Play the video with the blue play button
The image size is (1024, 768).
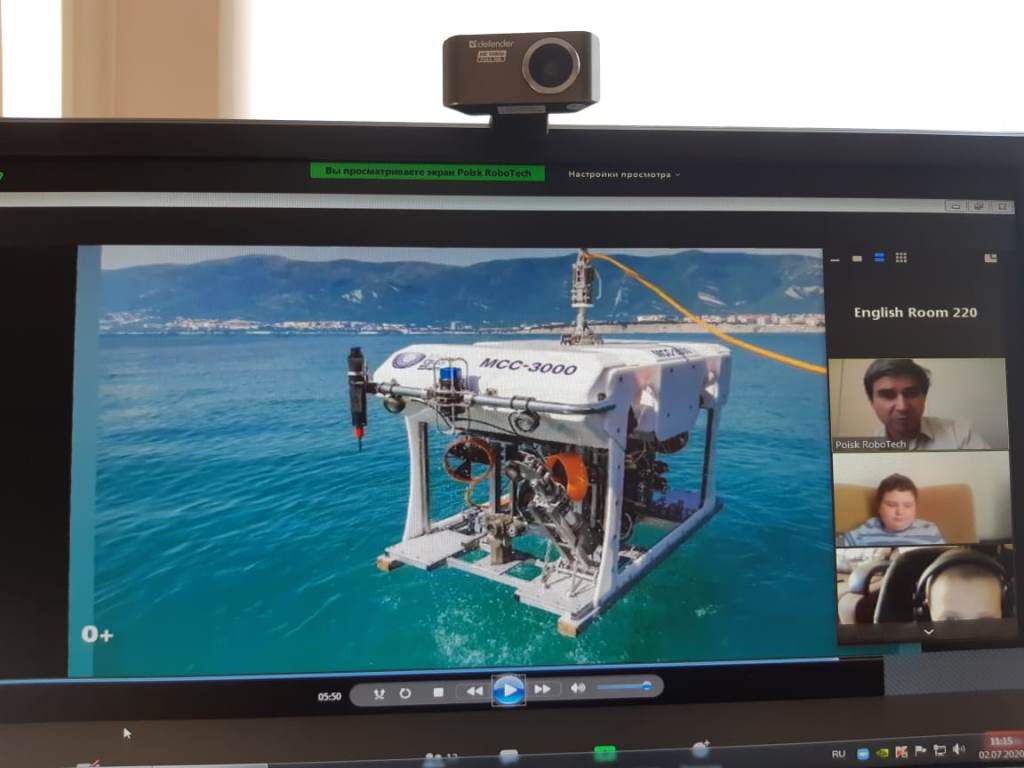pos(509,690)
